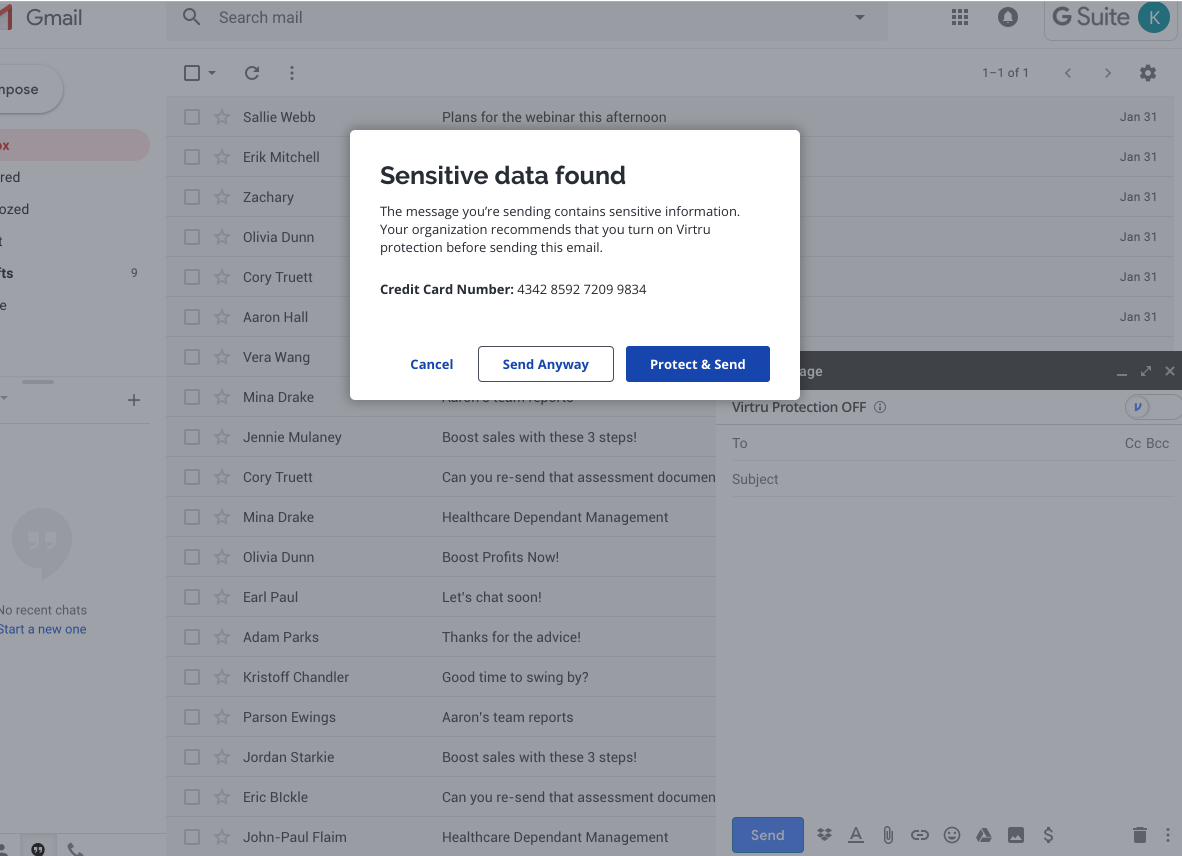
Task: Open select-all dropdown arrow
Action: coord(212,73)
